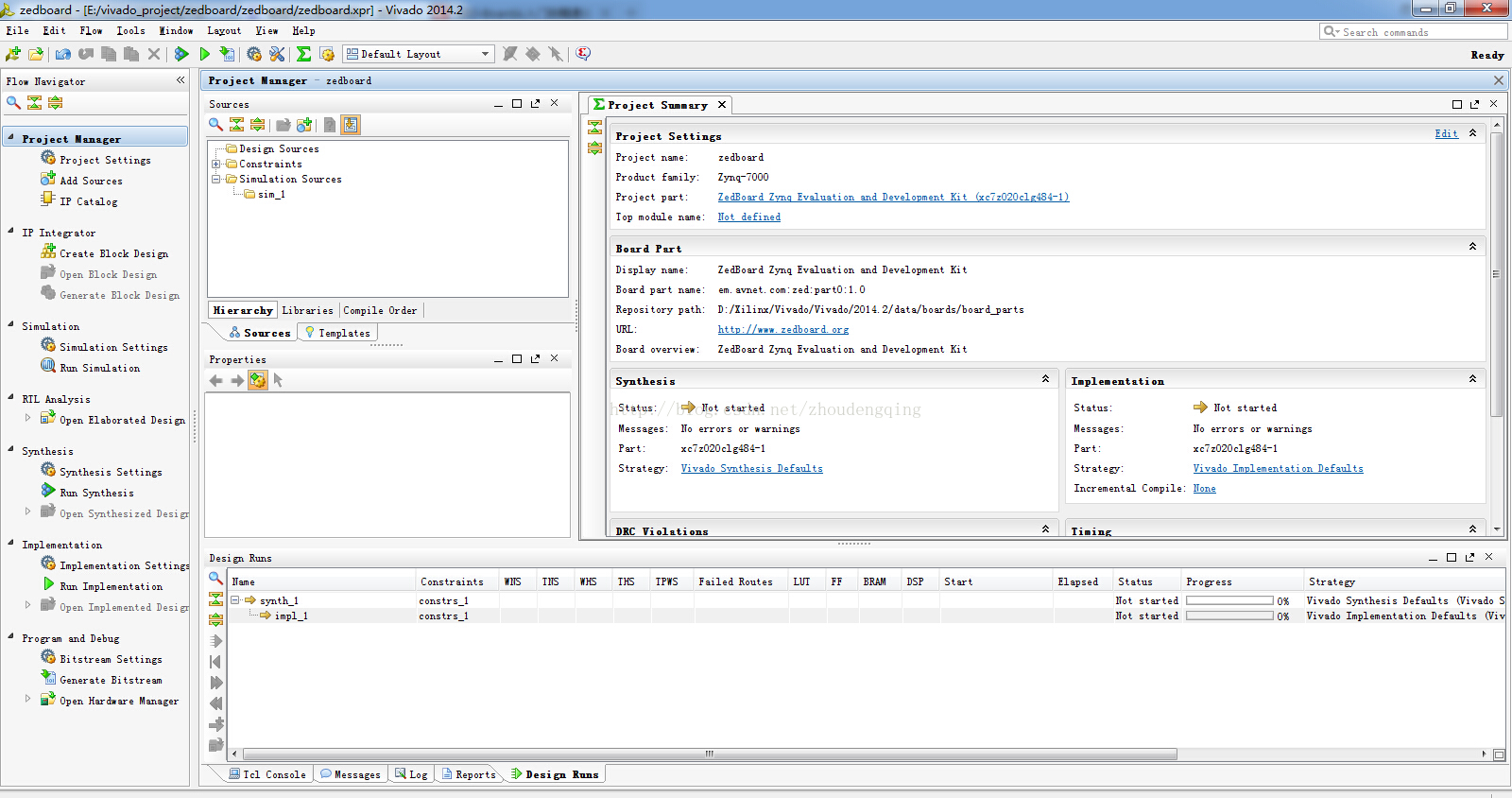The width and height of the screenshot is (1512, 798).
Task: Click the Not defined top module link
Action: click(748, 217)
